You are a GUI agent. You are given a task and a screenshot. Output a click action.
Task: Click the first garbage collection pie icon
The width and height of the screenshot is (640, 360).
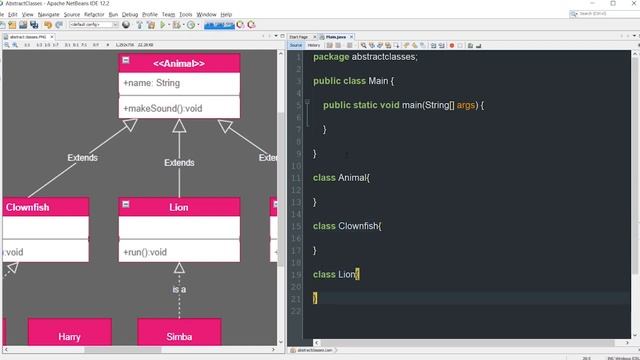point(240,25)
